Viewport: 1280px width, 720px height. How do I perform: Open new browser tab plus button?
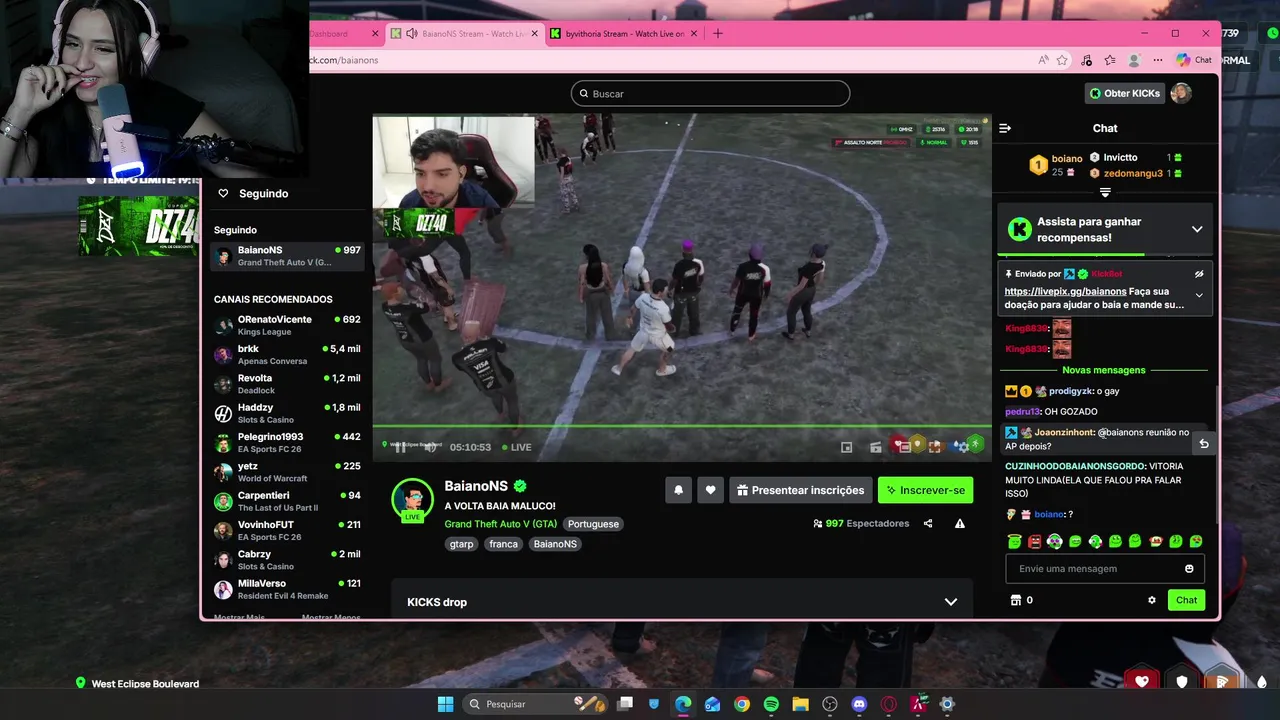click(x=717, y=33)
